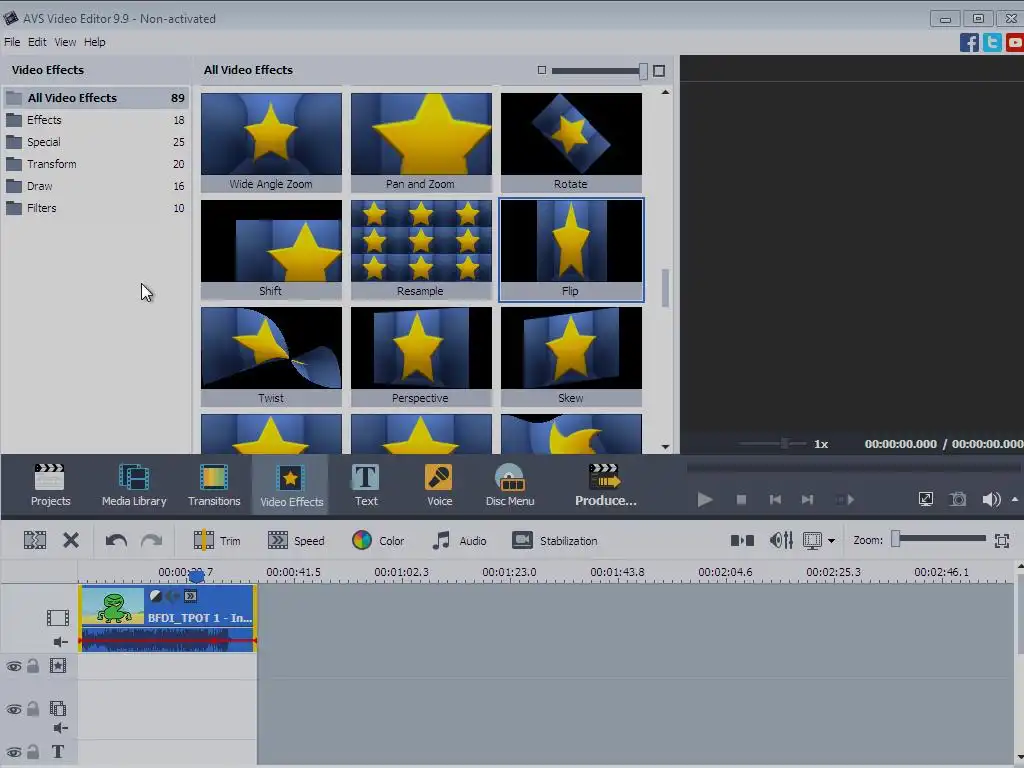Select the Shift effect thumbnail
1024x768 pixels.
click(271, 249)
